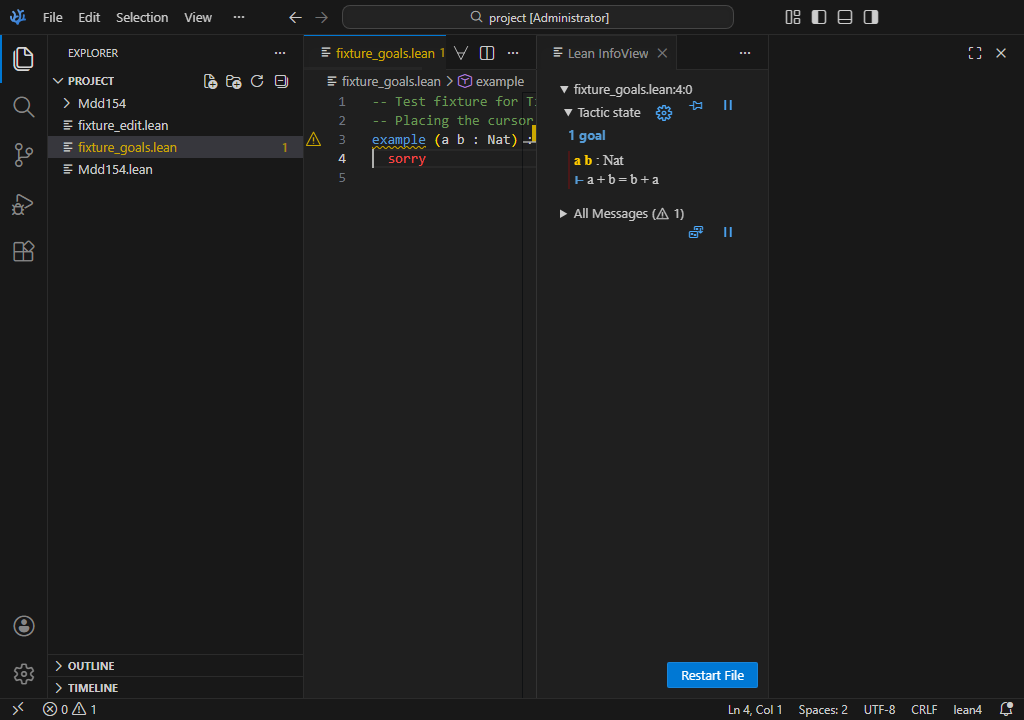Click the Restart File button

[712, 675]
